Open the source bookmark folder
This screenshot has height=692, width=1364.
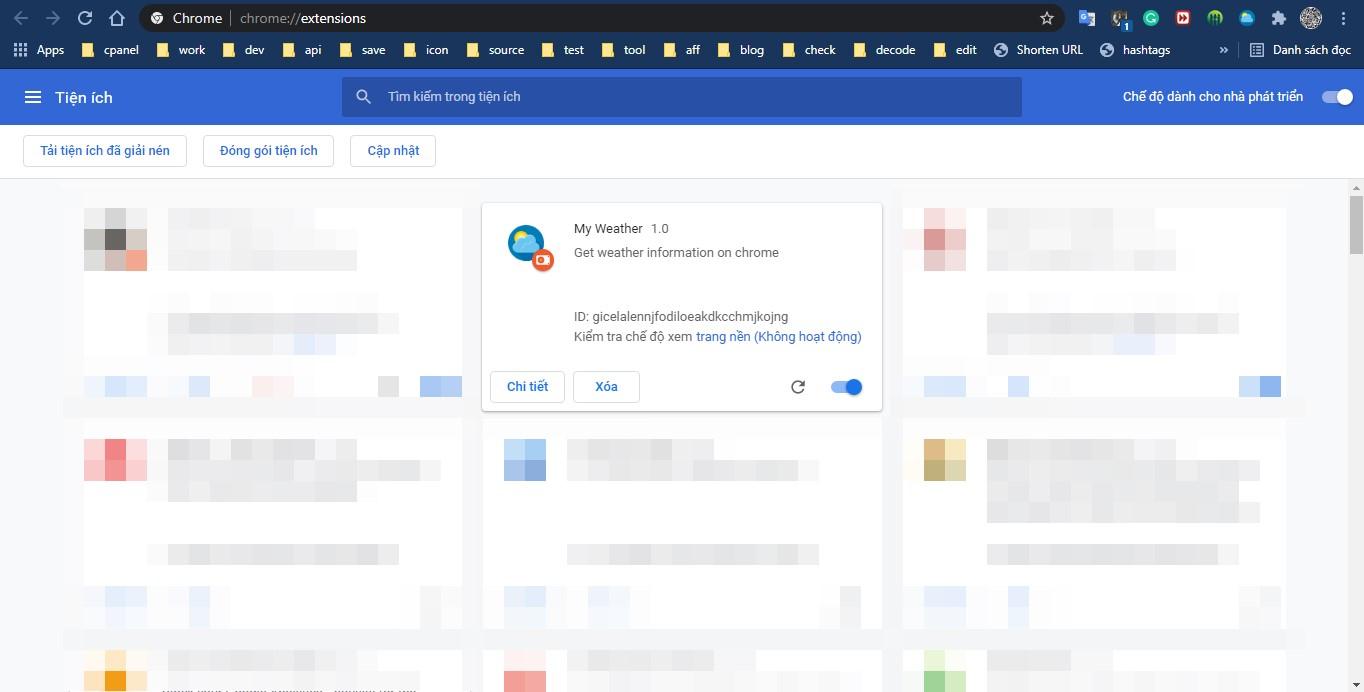click(495, 50)
